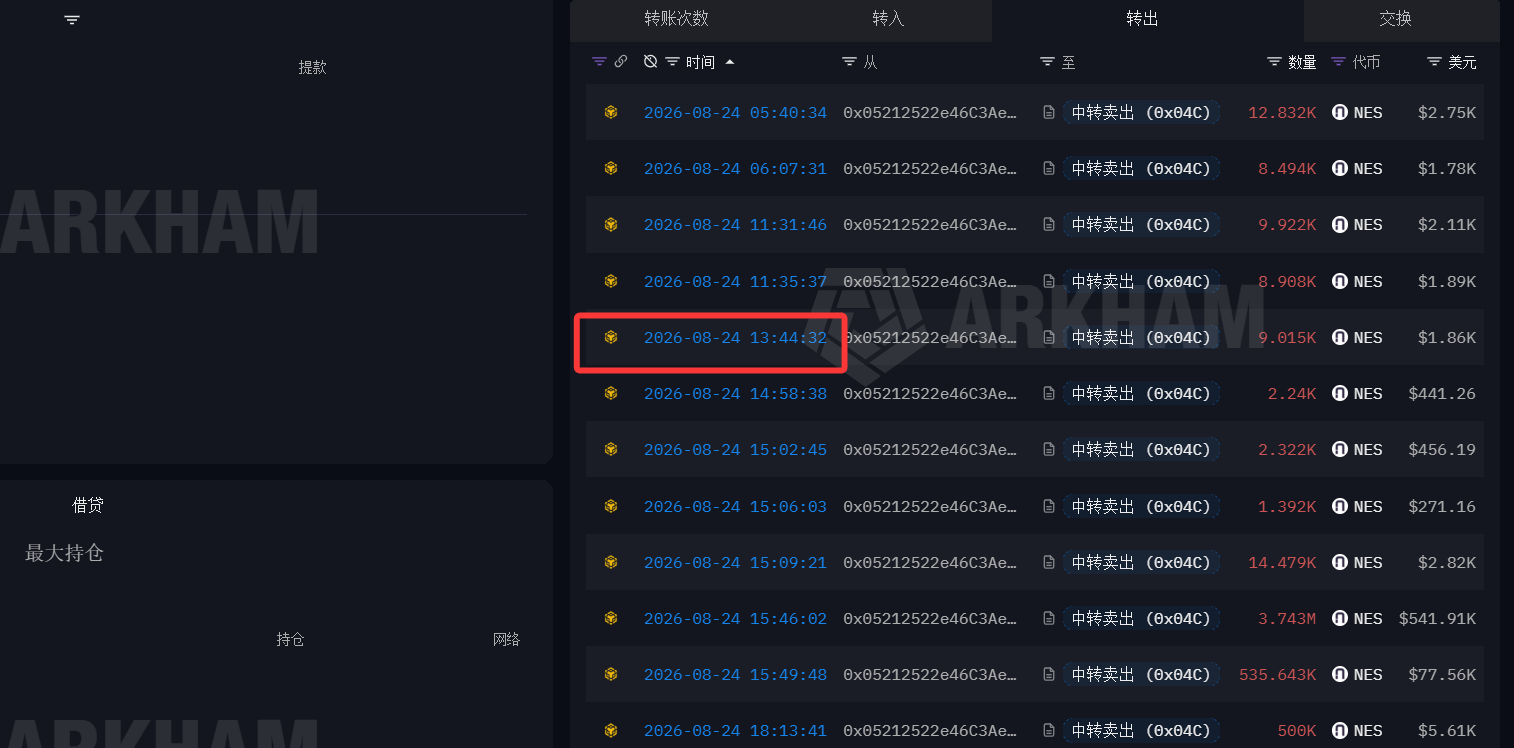Open 中转卖出 (0x04C) label on 15:02:45 row
This screenshot has height=748, width=1514.
click(1141, 450)
